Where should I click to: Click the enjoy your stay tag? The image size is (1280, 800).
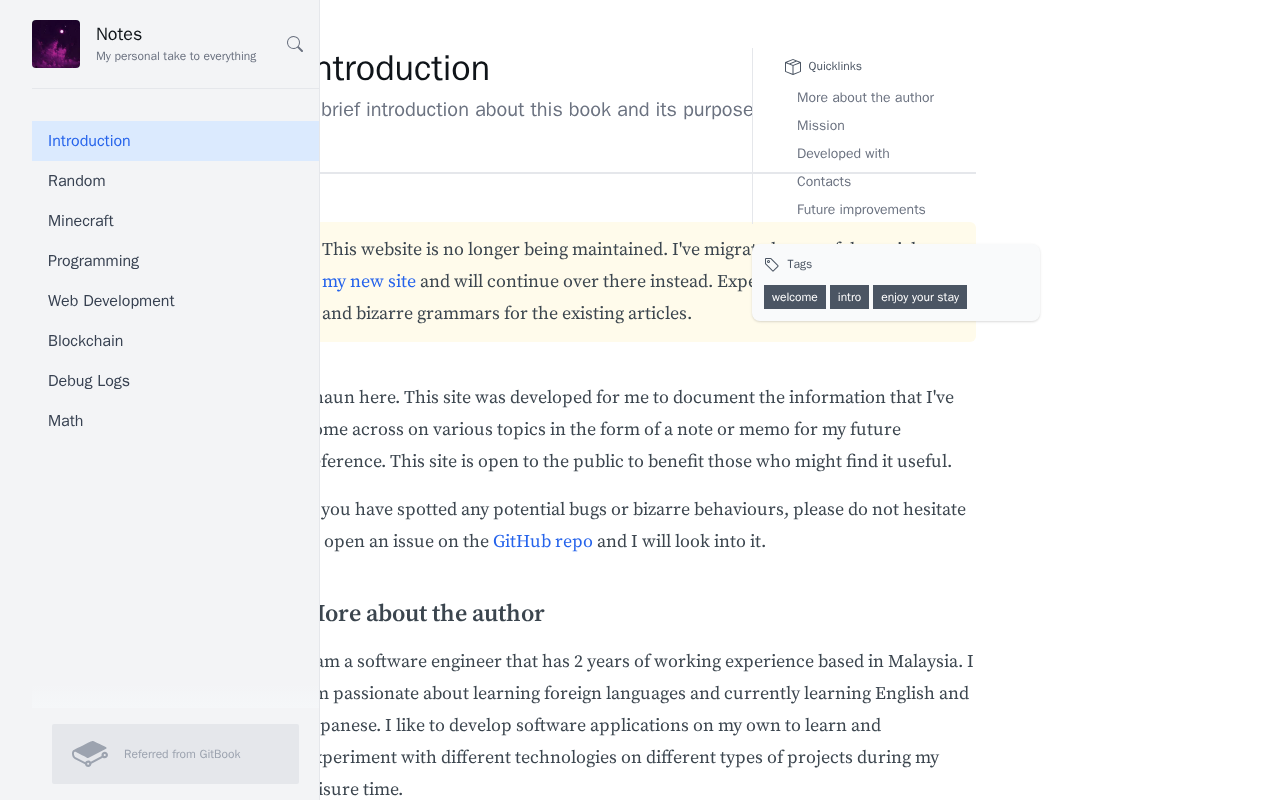click(920, 297)
